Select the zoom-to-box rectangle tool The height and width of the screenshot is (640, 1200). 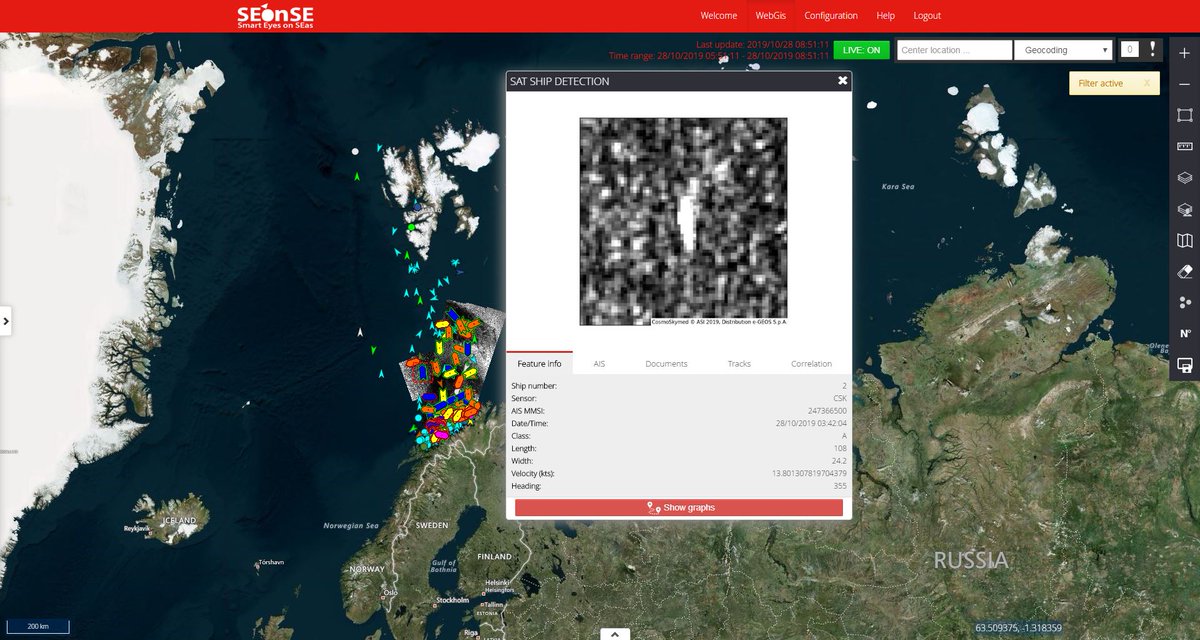point(1185,115)
